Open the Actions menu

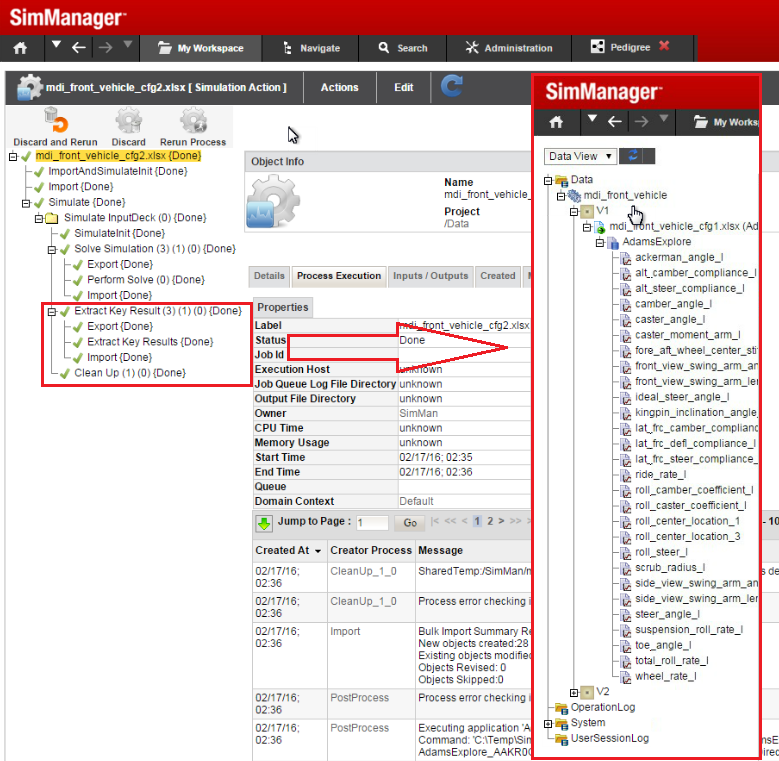pos(339,87)
